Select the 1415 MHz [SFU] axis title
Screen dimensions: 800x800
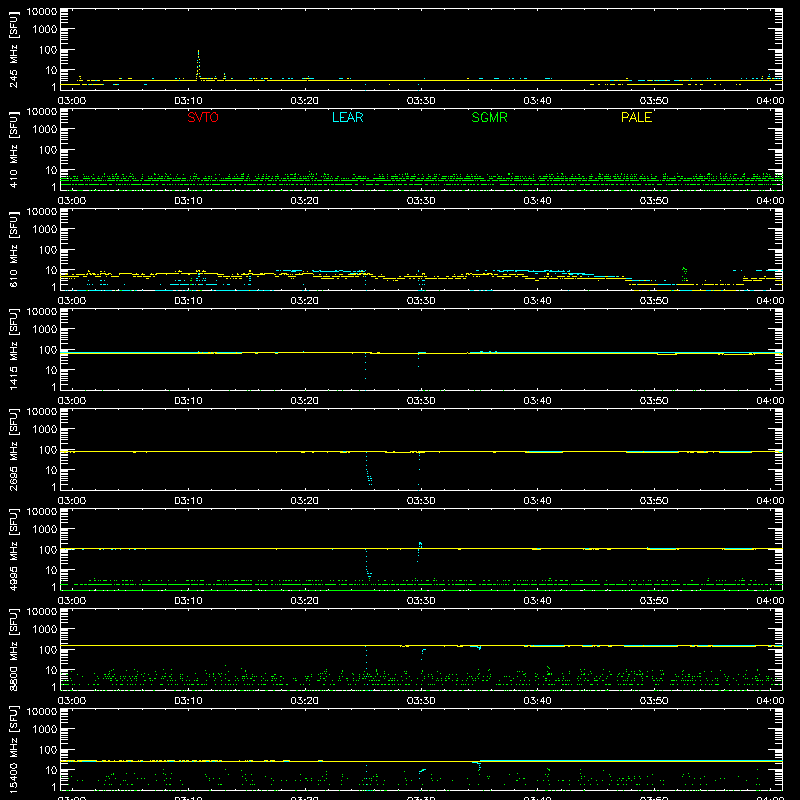pyautogui.click(x=14, y=349)
